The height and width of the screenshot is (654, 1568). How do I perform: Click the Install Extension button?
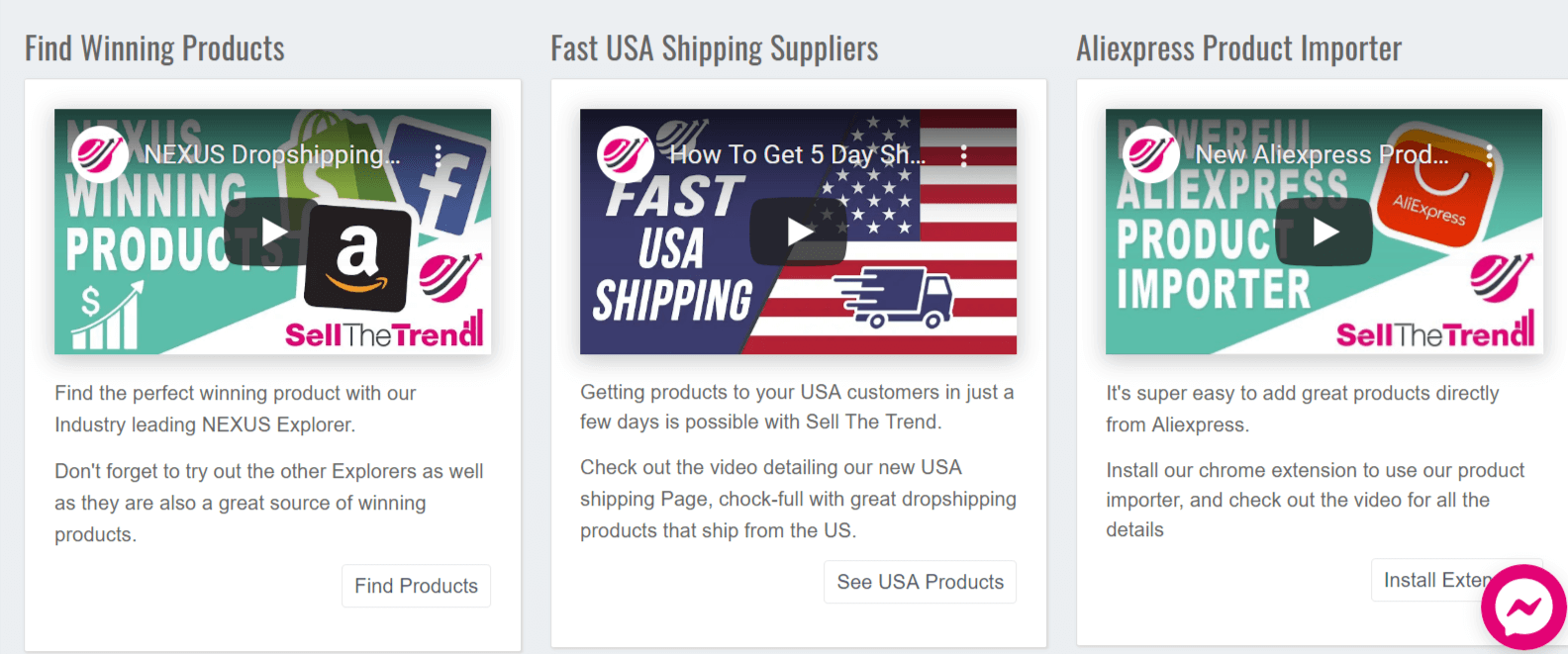point(1455,580)
